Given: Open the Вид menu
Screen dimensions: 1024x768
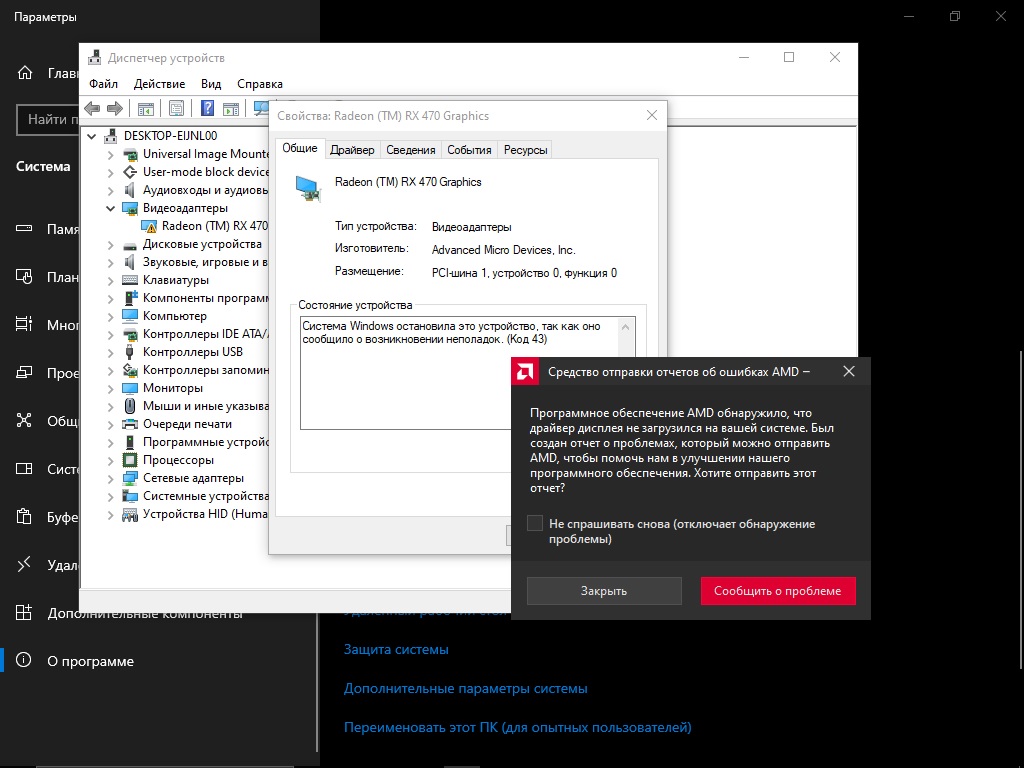Looking at the screenshot, I should point(211,84).
